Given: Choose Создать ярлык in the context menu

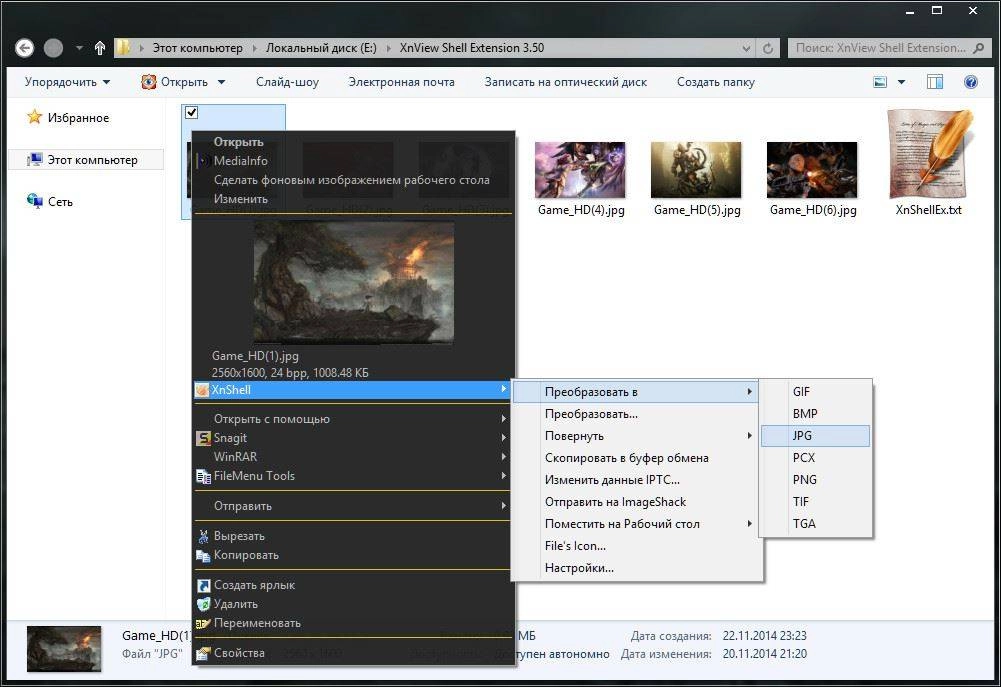Looking at the screenshot, I should click(x=352, y=585).
